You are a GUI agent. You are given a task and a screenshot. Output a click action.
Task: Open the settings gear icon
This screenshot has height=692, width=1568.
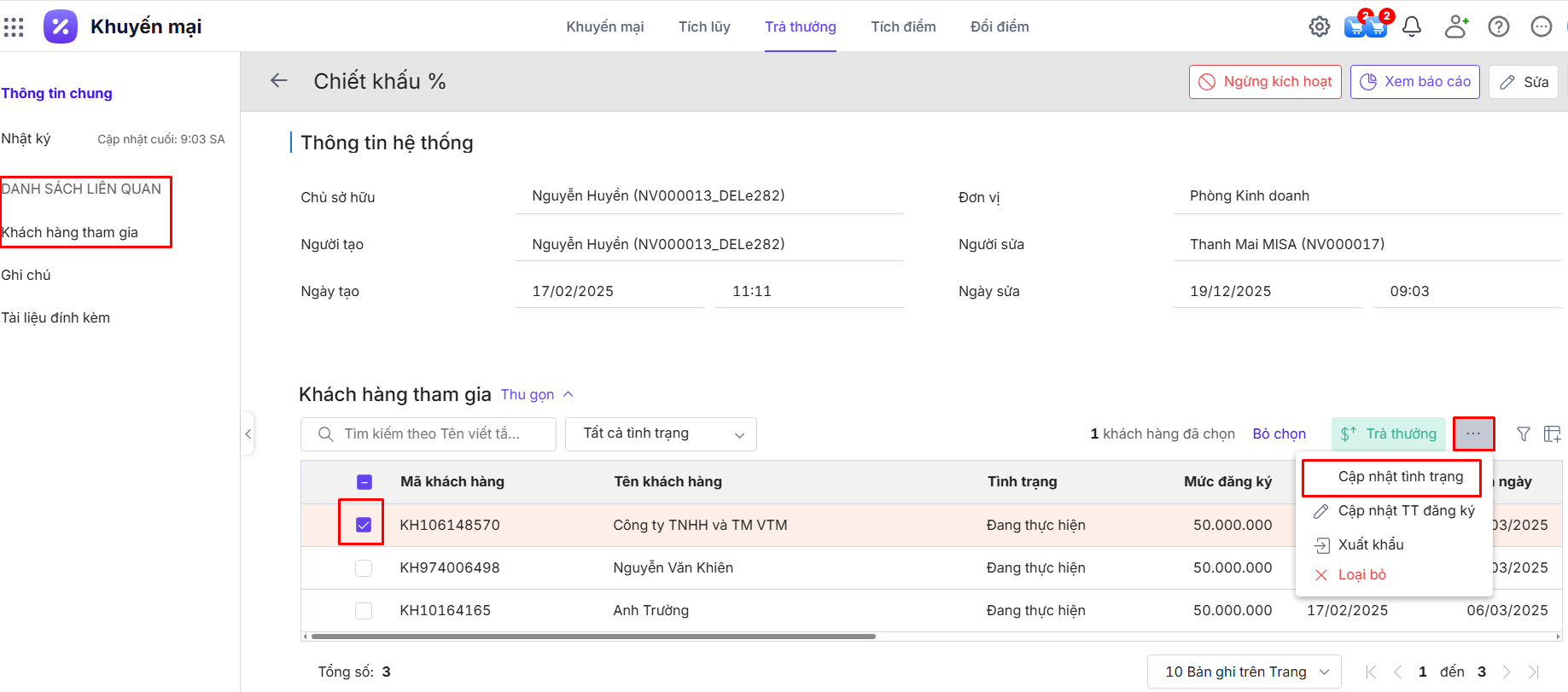1319,27
